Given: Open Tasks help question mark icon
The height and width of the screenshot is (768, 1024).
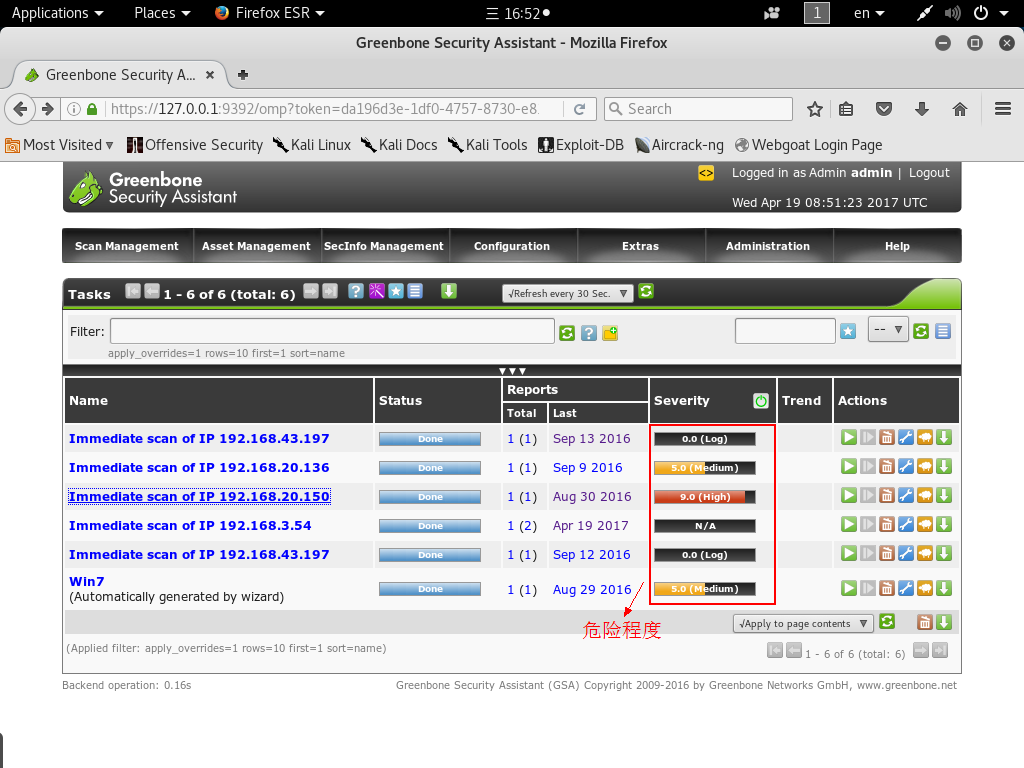Looking at the screenshot, I should [355, 291].
